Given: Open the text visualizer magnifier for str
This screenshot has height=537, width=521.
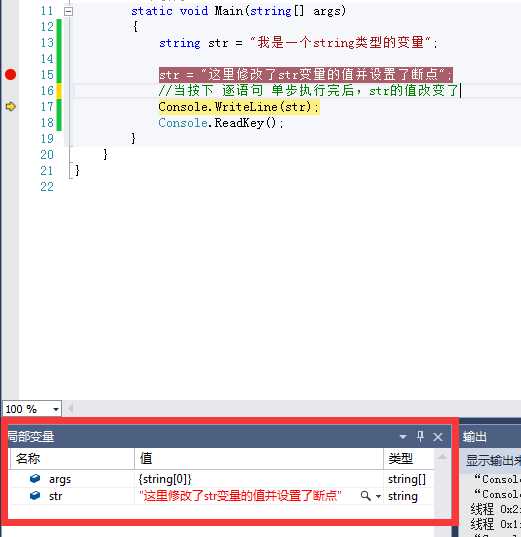Looking at the screenshot, I should coord(365,496).
